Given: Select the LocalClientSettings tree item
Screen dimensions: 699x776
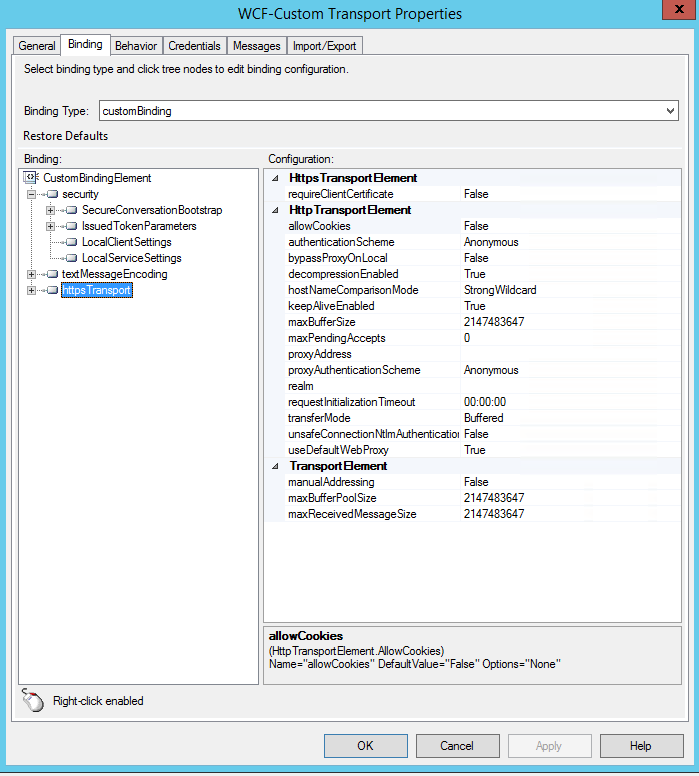Looking at the screenshot, I should (x=127, y=242).
